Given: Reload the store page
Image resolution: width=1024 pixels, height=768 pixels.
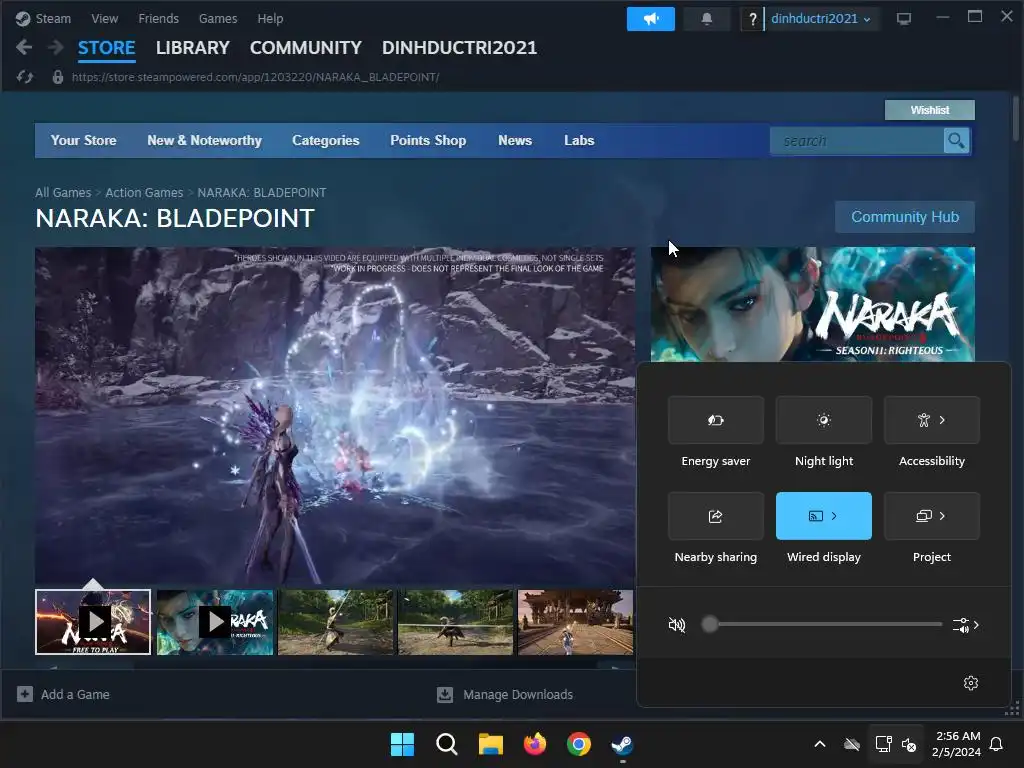Looking at the screenshot, I should (x=25, y=77).
